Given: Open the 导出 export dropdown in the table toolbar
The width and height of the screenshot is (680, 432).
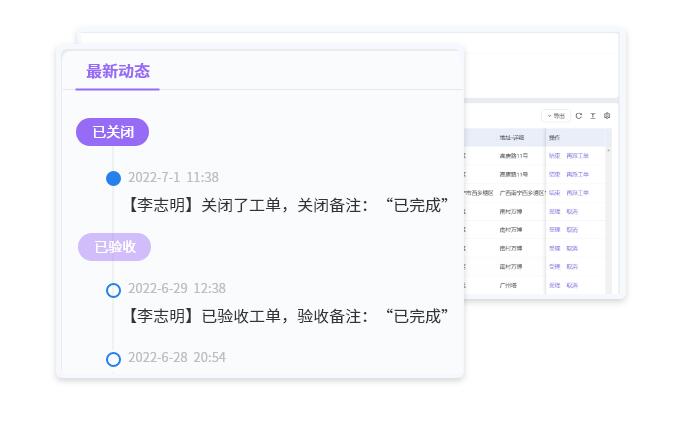Looking at the screenshot, I should tap(556, 116).
